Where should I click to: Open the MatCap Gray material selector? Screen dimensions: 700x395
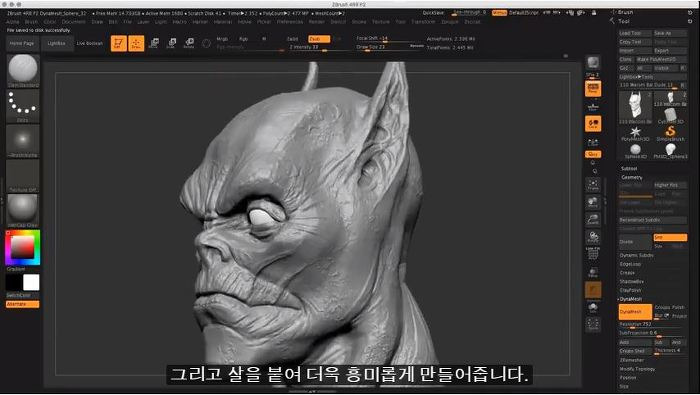pyautogui.click(x=23, y=211)
